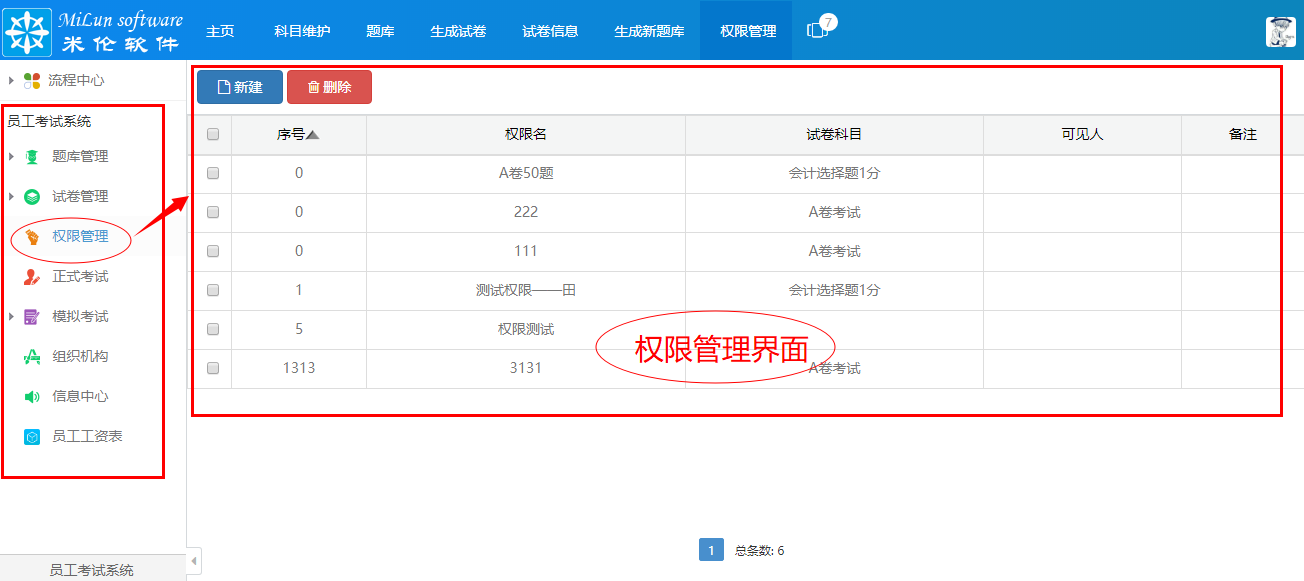Open 员工工资表 via its sidebar icon

point(34,436)
